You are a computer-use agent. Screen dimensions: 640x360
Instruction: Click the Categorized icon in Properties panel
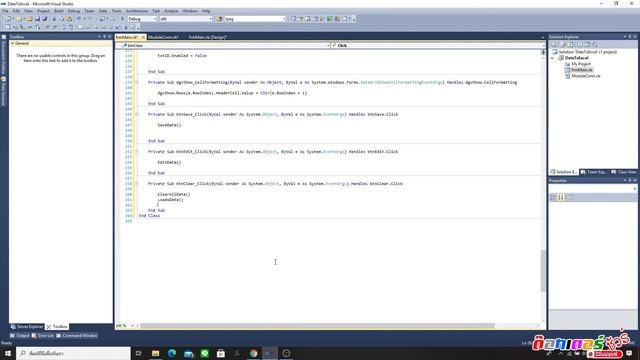coord(553,197)
